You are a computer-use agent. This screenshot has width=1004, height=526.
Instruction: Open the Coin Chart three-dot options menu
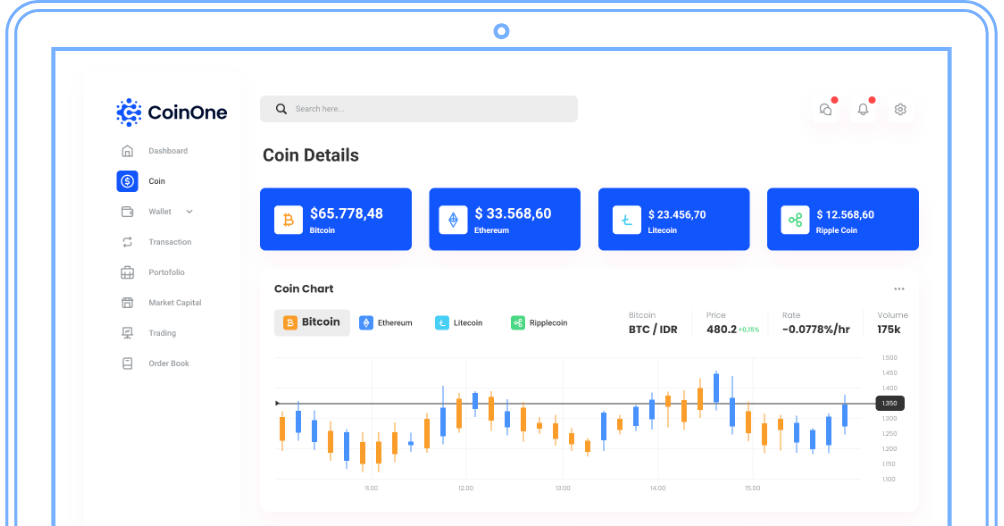tap(899, 289)
